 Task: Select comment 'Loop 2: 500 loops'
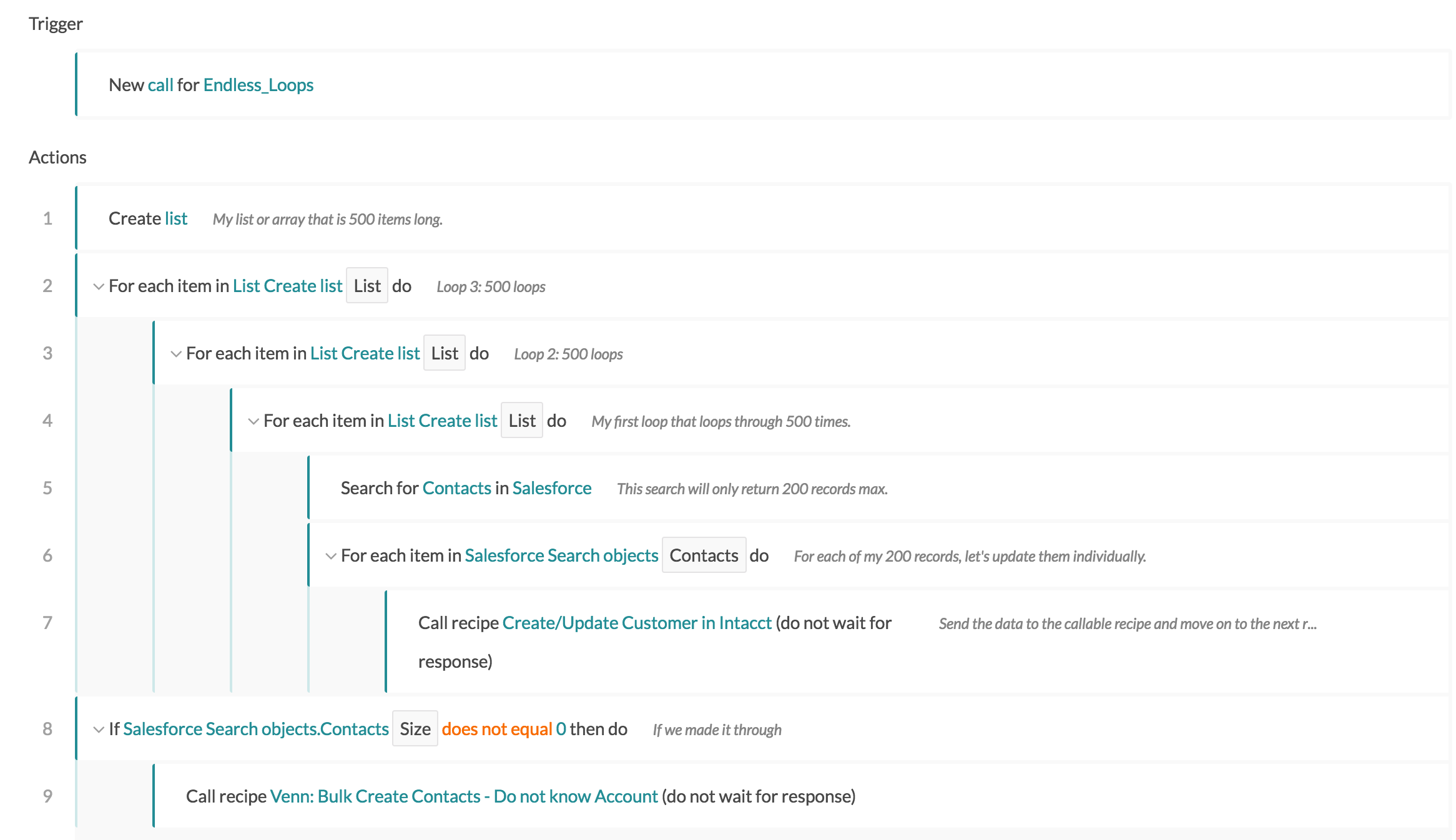[569, 354]
